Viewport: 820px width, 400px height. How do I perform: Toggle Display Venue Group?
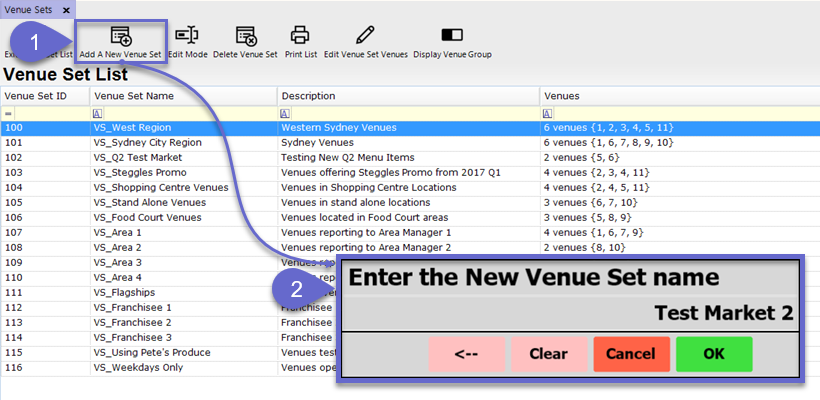point(452,37)
